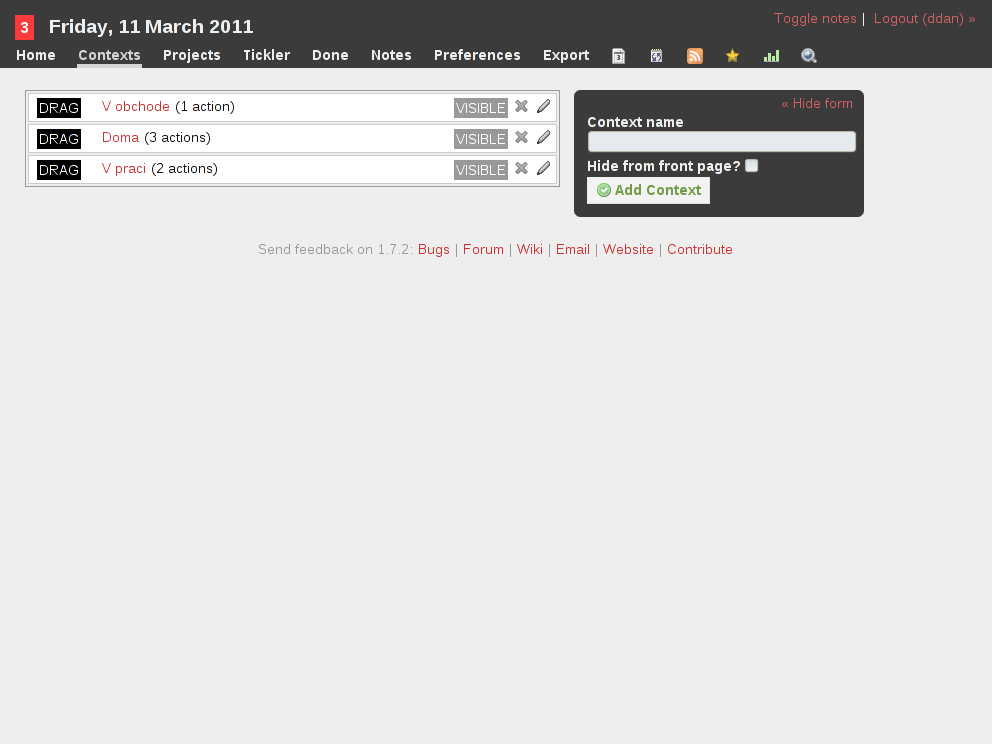
Task: Edit the V praci context with pencil
Action: [543, 168]
